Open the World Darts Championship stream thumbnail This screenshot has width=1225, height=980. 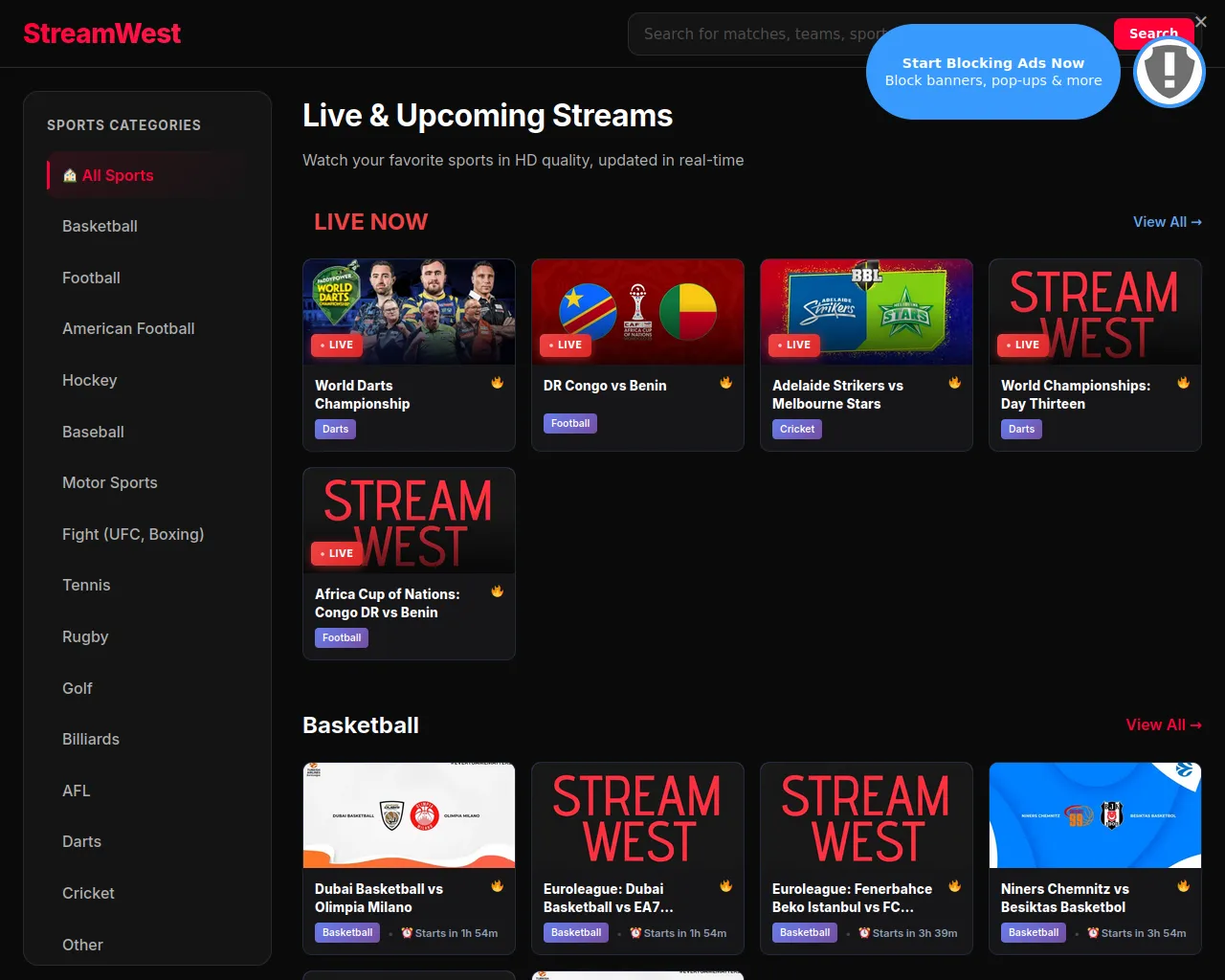[x=409, y=312]
